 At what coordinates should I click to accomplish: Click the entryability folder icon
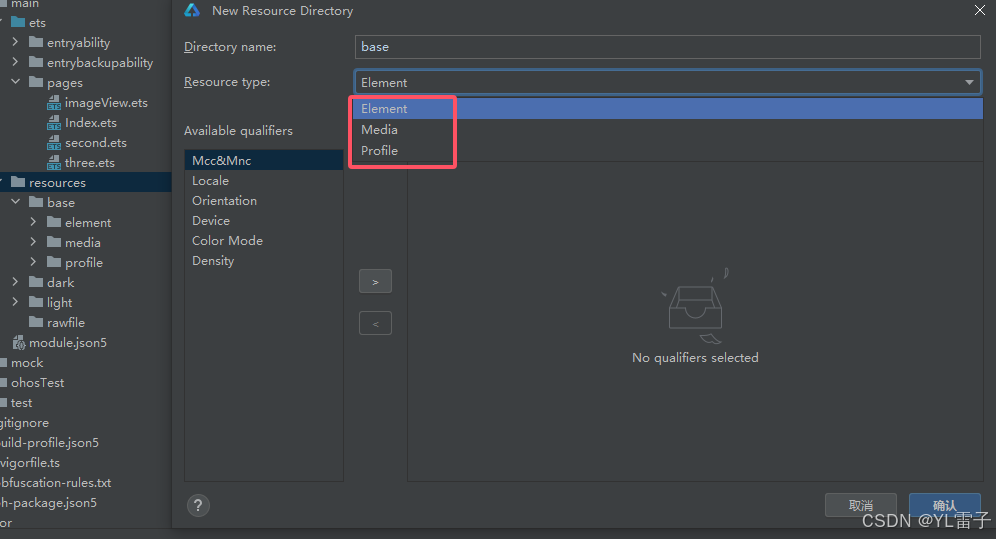pos(36,43)
